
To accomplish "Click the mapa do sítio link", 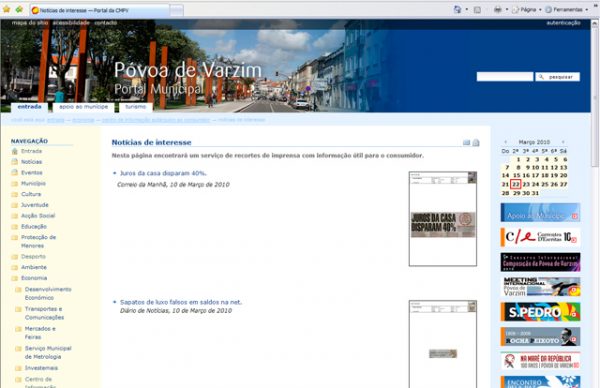I will [30, 23].
